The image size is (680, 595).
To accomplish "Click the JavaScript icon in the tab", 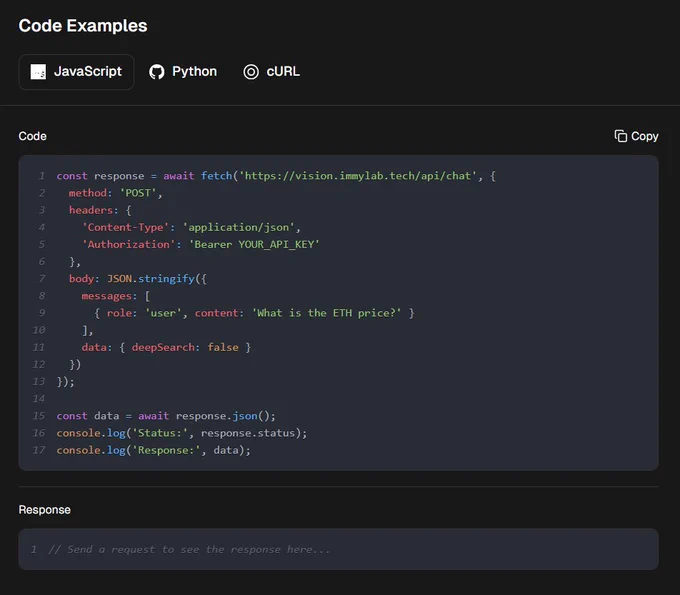I will (38, 72).
